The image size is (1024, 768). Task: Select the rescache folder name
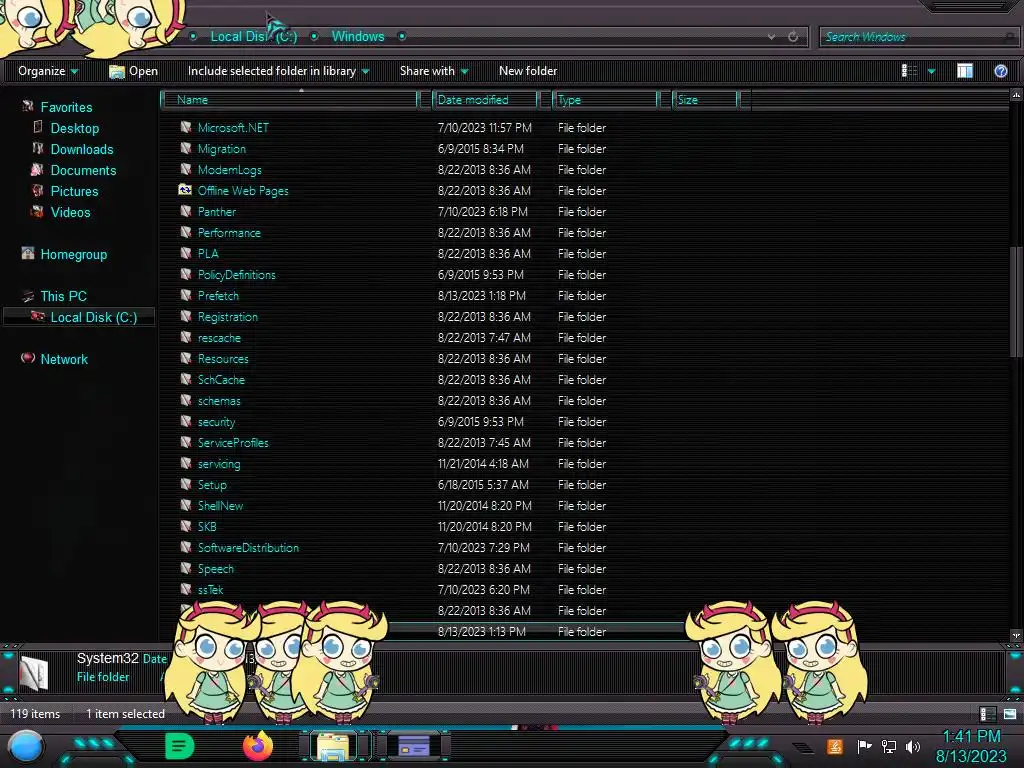219,338
